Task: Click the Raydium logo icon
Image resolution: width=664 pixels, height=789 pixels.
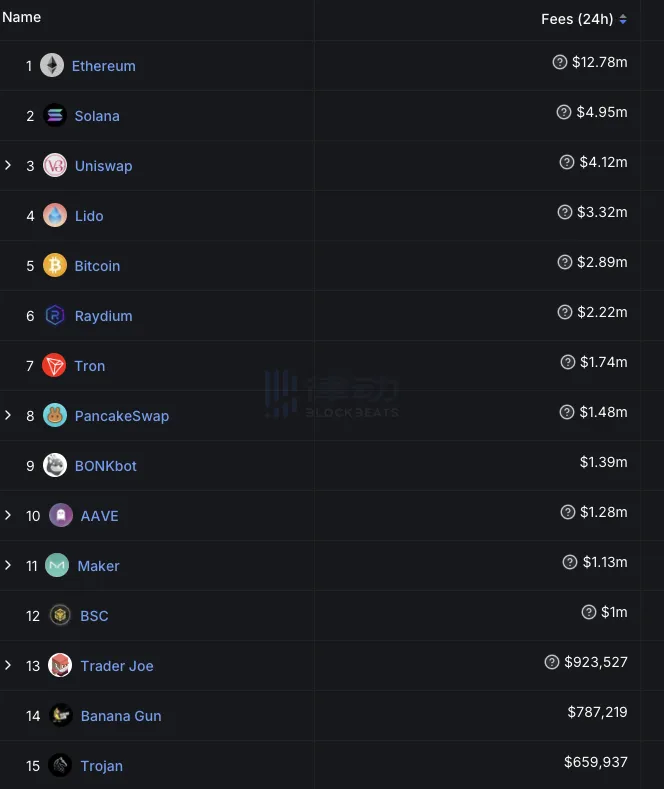Action: click(55, 316)
